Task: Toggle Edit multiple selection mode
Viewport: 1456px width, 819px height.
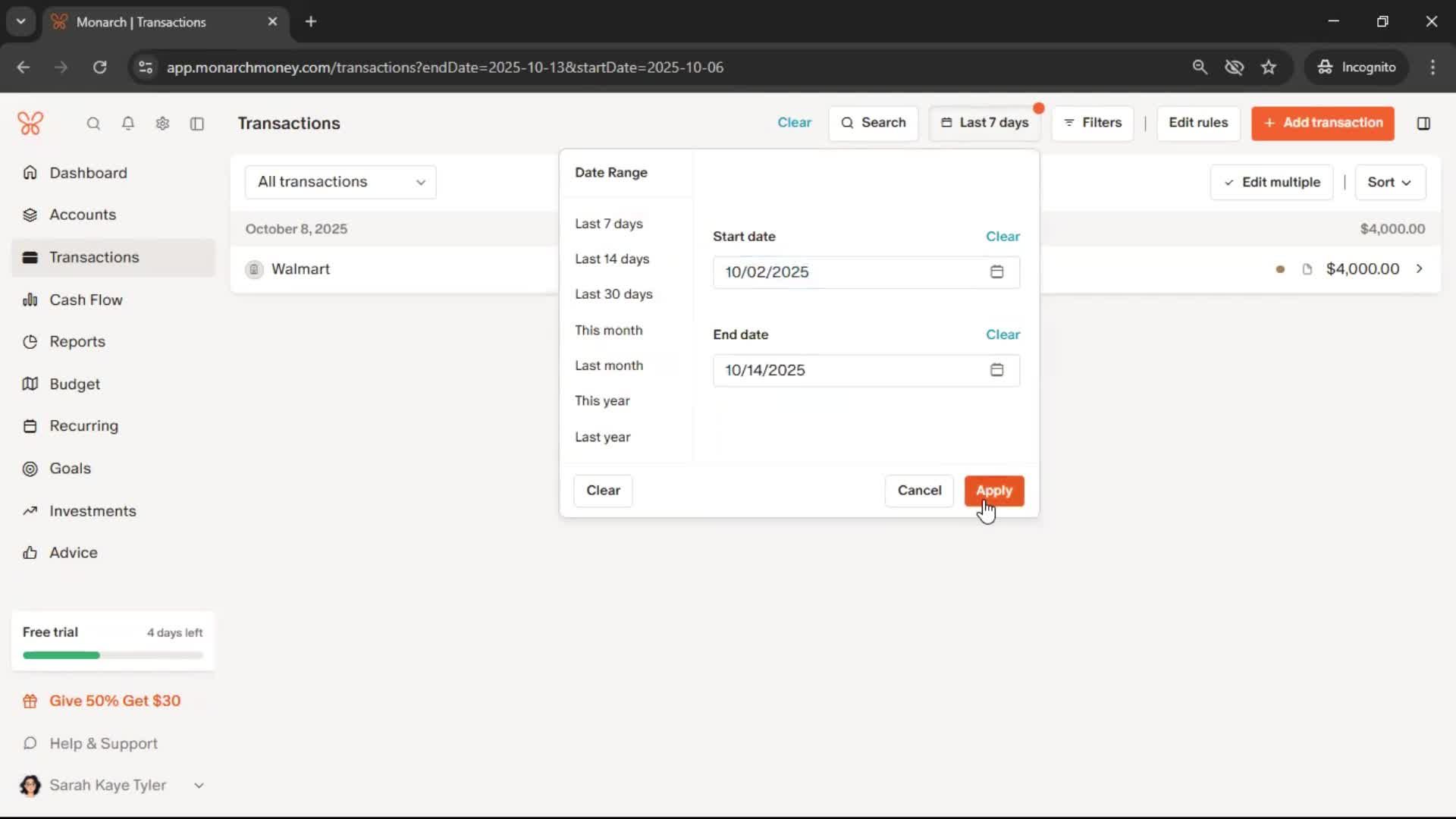Action: pyautogui.click(x=1272, y=182)
